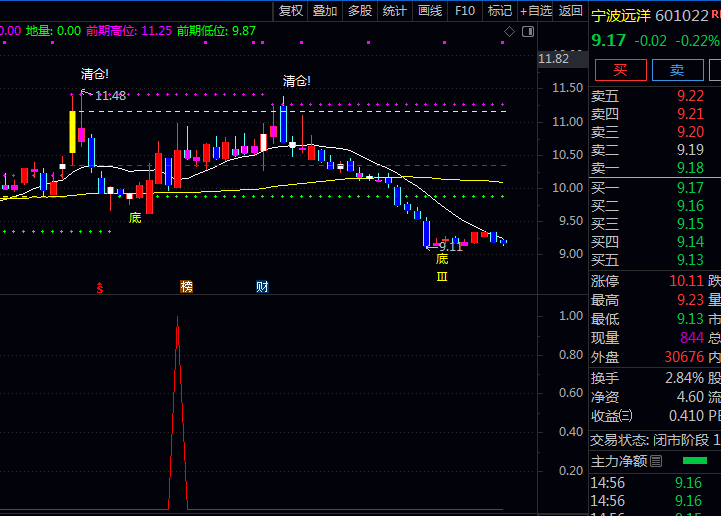Image resolution: width=721 pixels, height=516 pixels.
Task: Select the 多股 multi-stock view
Action: coord(360,11)
